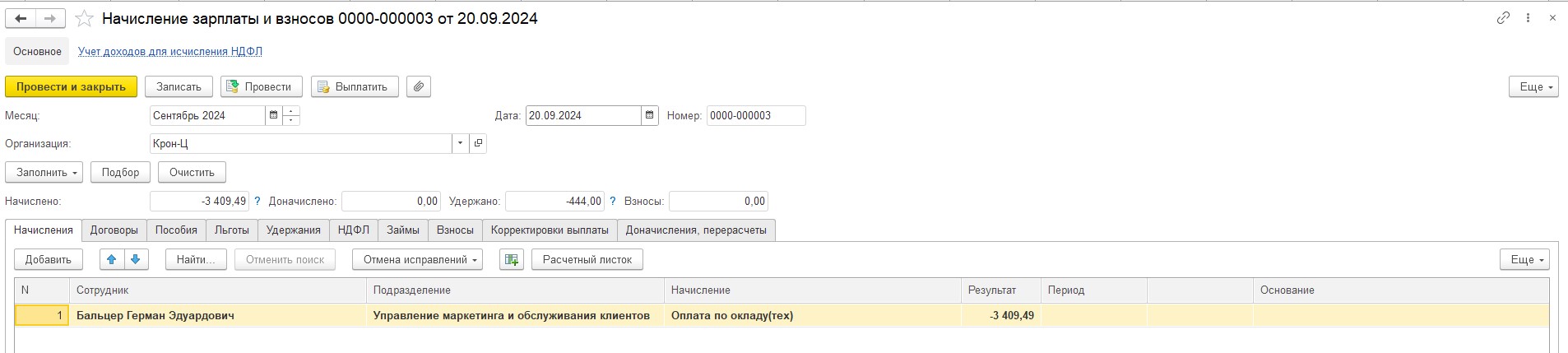Switch to the Льготы tab
Viewport: 1568px width, 353px height.
(x=232, y=230)
